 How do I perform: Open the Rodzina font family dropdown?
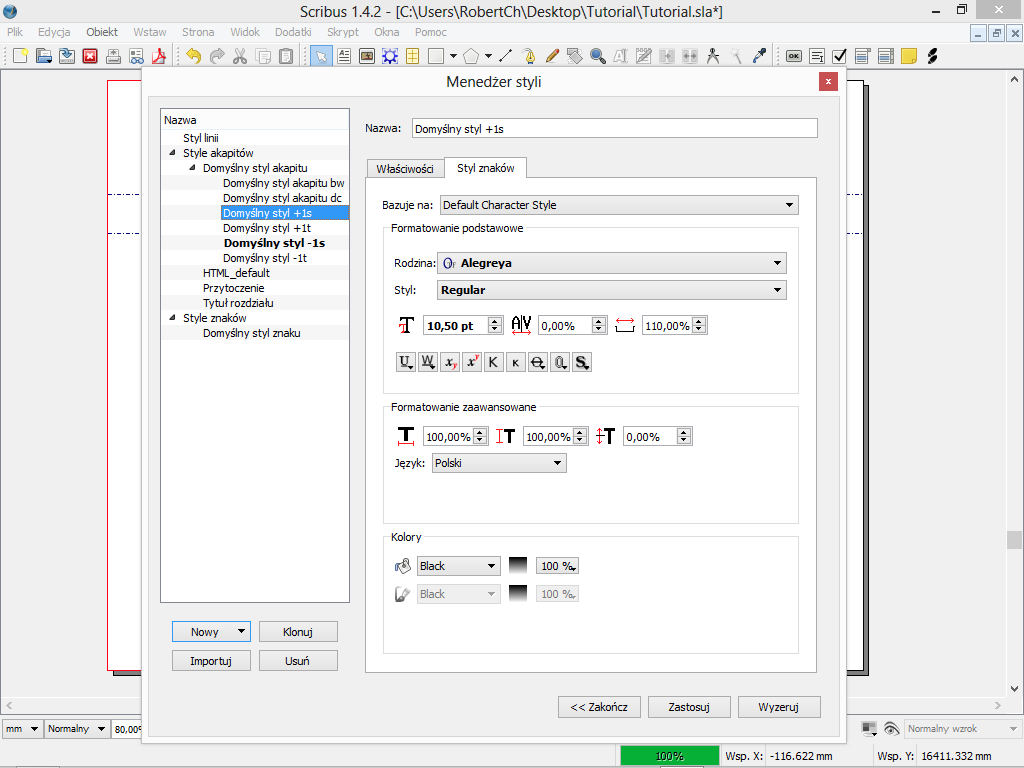(612, 263)
